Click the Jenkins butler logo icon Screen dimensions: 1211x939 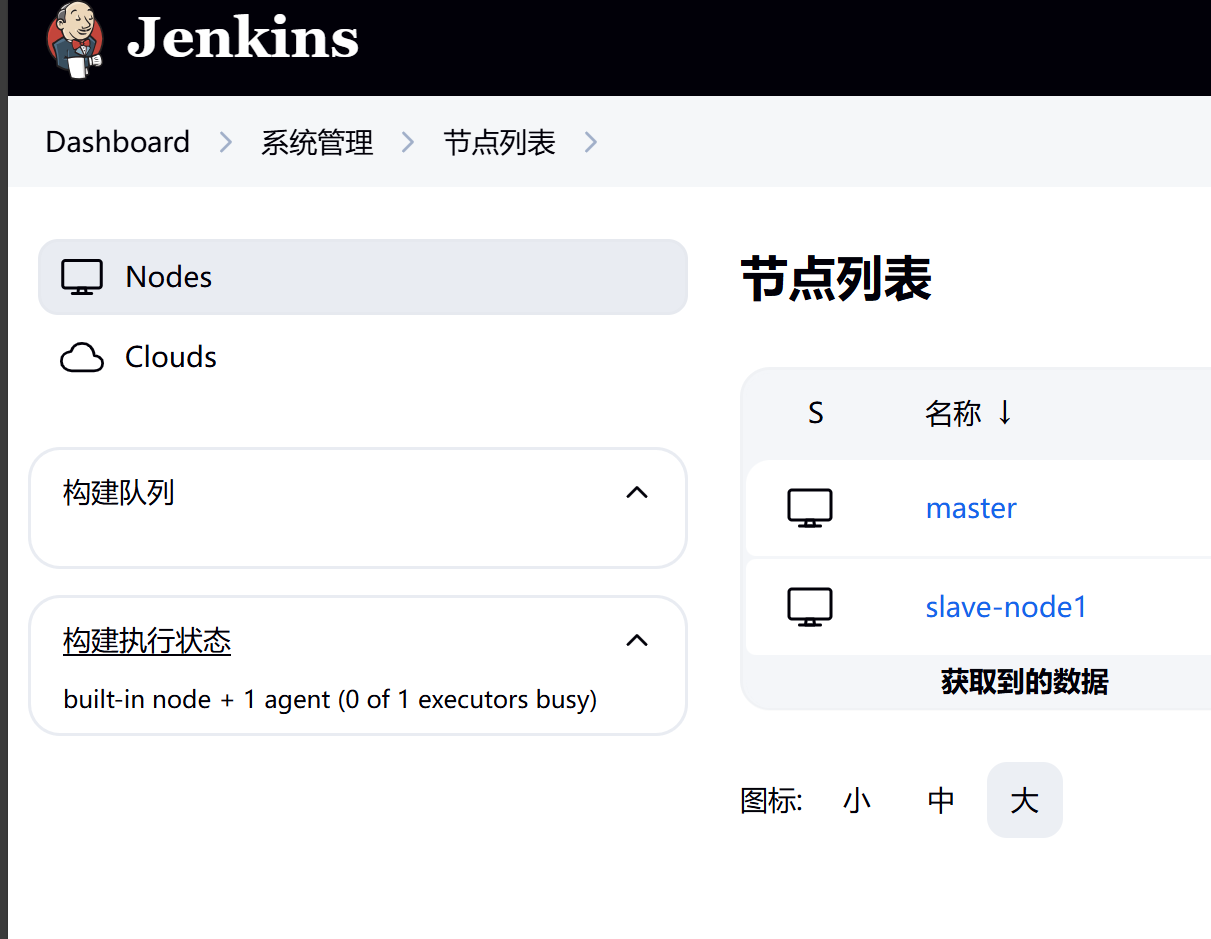click(x=75, y=38)
